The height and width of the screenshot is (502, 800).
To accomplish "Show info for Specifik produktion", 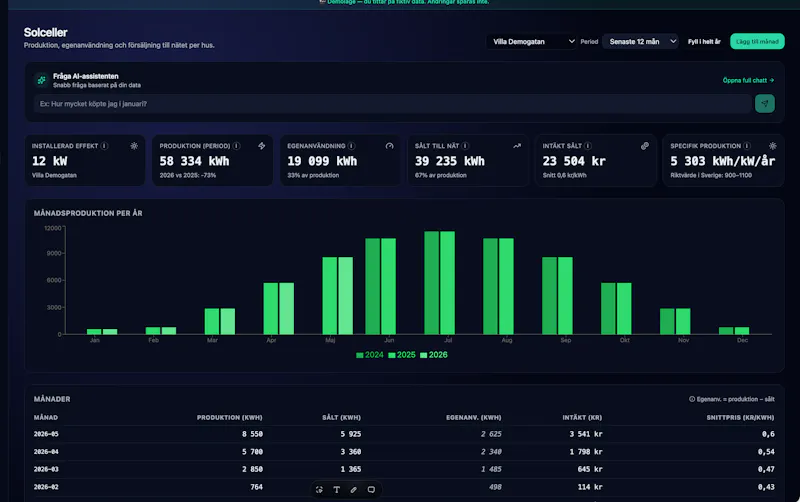I will point(747,146).
